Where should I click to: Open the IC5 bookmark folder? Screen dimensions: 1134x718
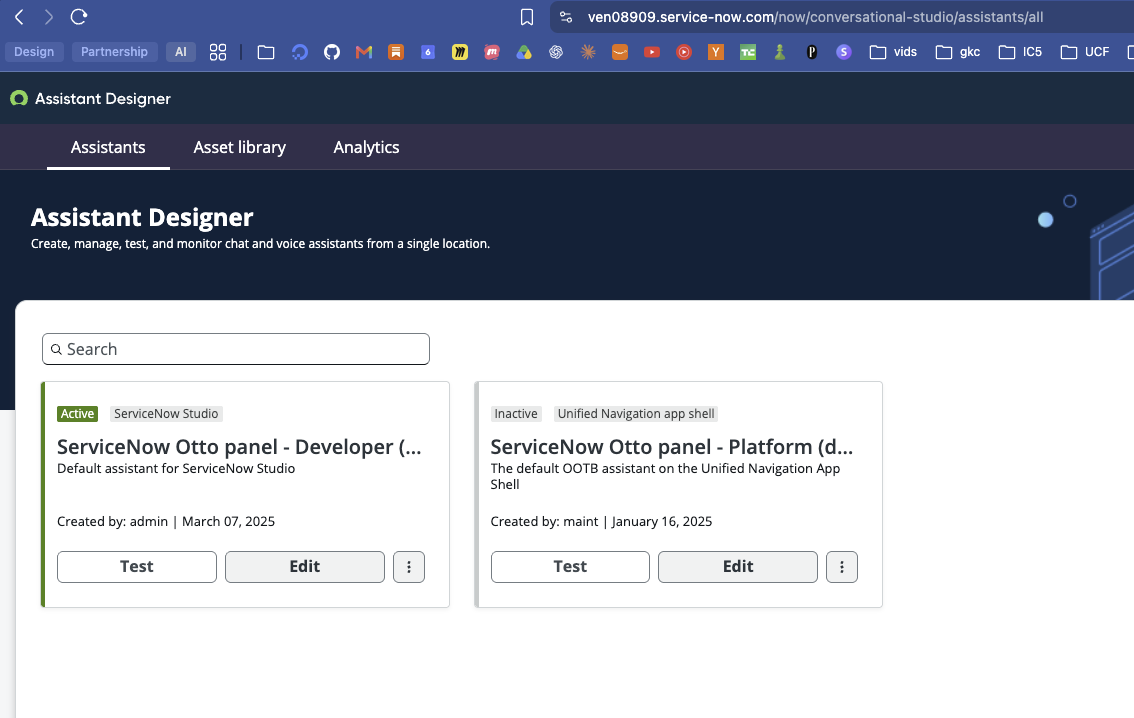point(1020,52)
